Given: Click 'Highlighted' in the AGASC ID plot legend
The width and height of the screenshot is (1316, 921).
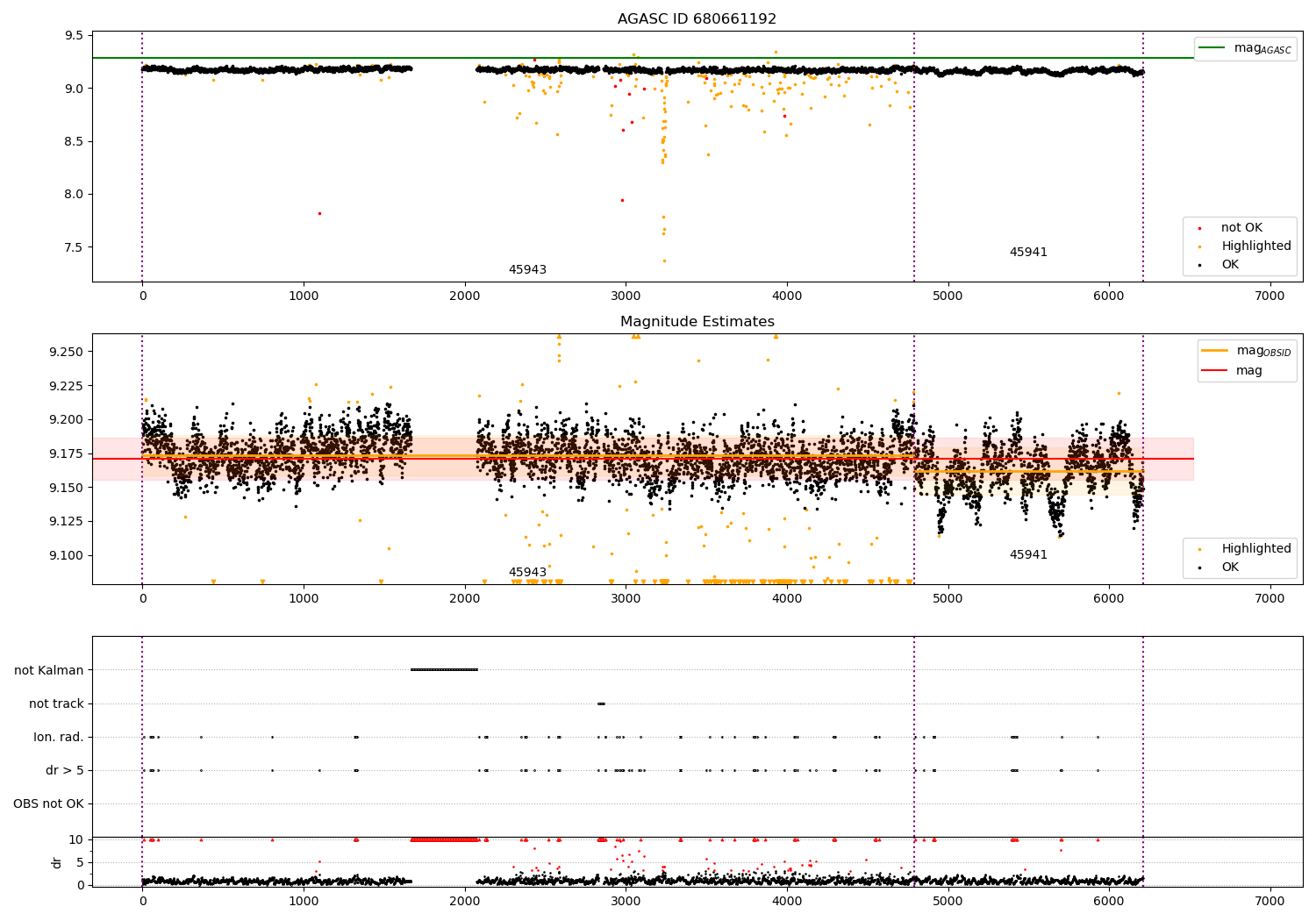Looking at the screenshot, I should [x=1255, y=246].
